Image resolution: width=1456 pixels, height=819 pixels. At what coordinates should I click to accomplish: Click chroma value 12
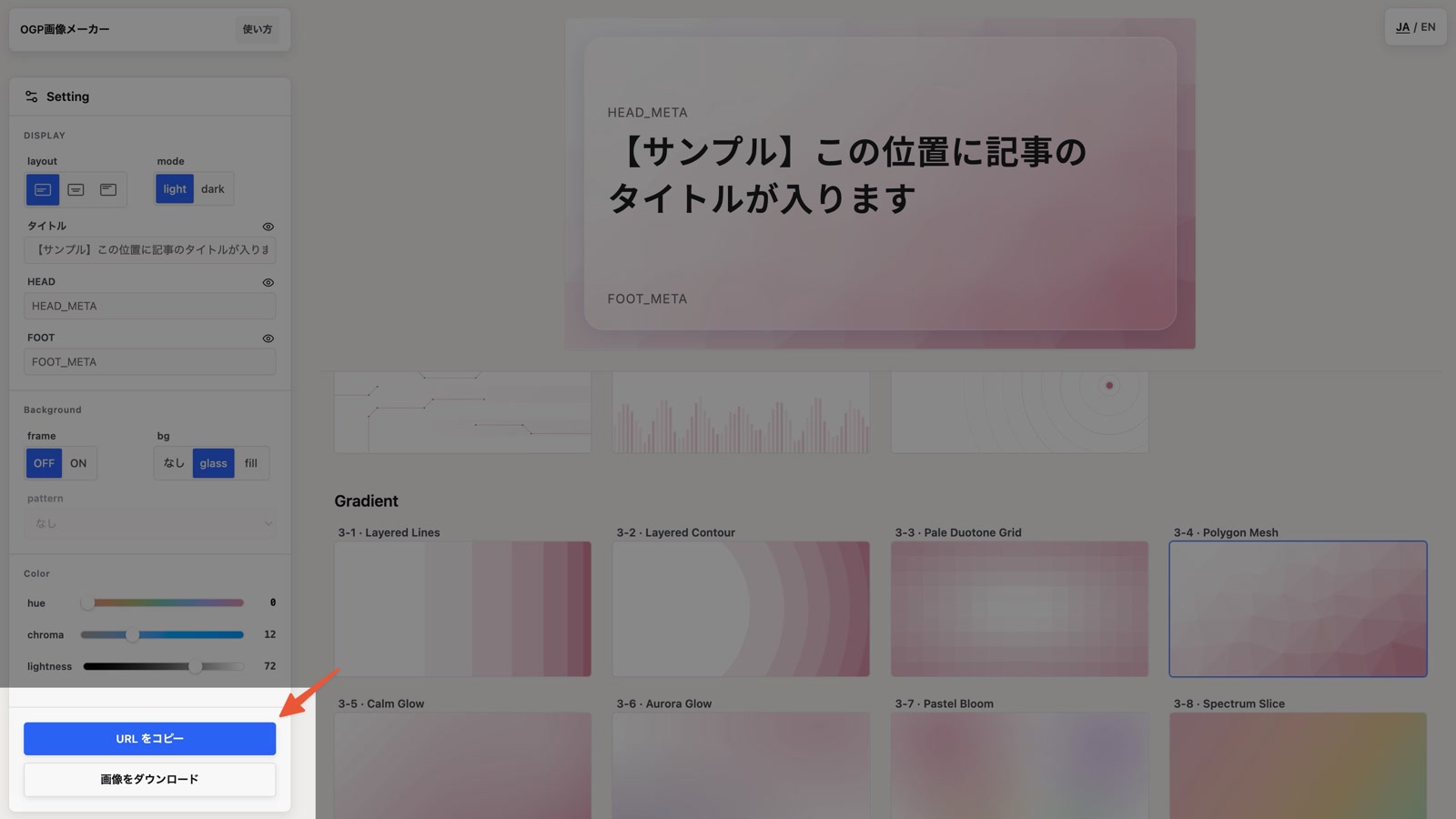pos(269,634)
